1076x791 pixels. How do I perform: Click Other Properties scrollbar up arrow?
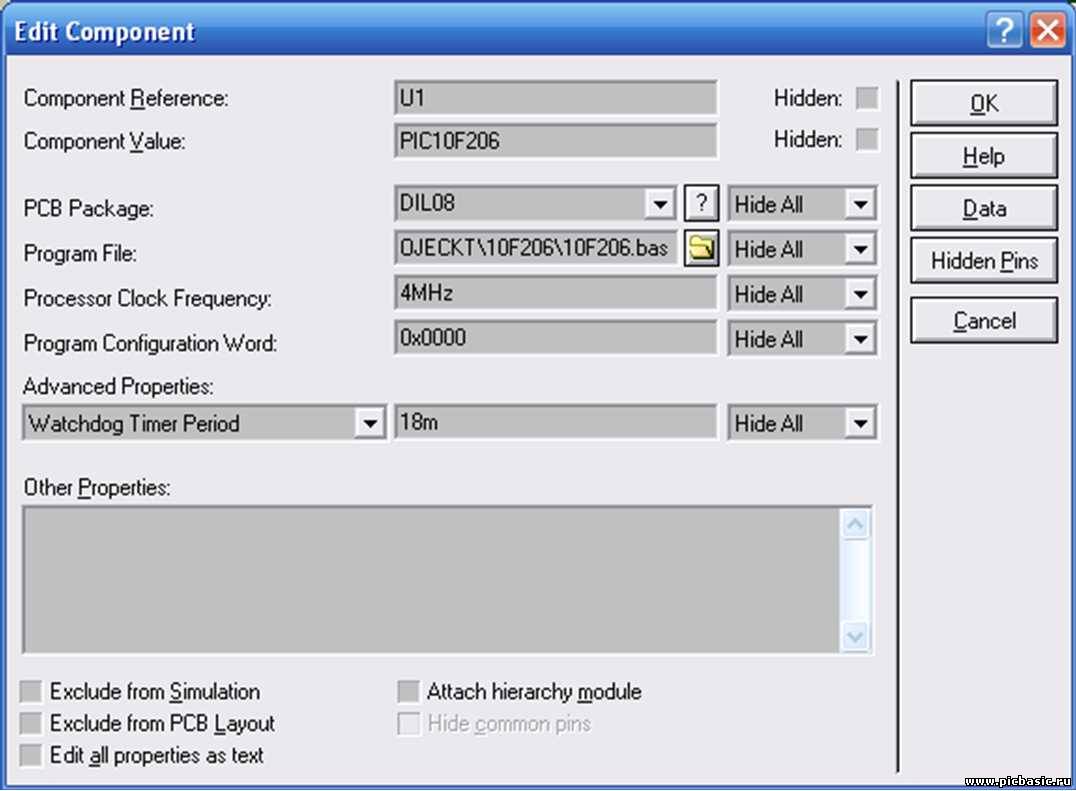click(855, 525)
